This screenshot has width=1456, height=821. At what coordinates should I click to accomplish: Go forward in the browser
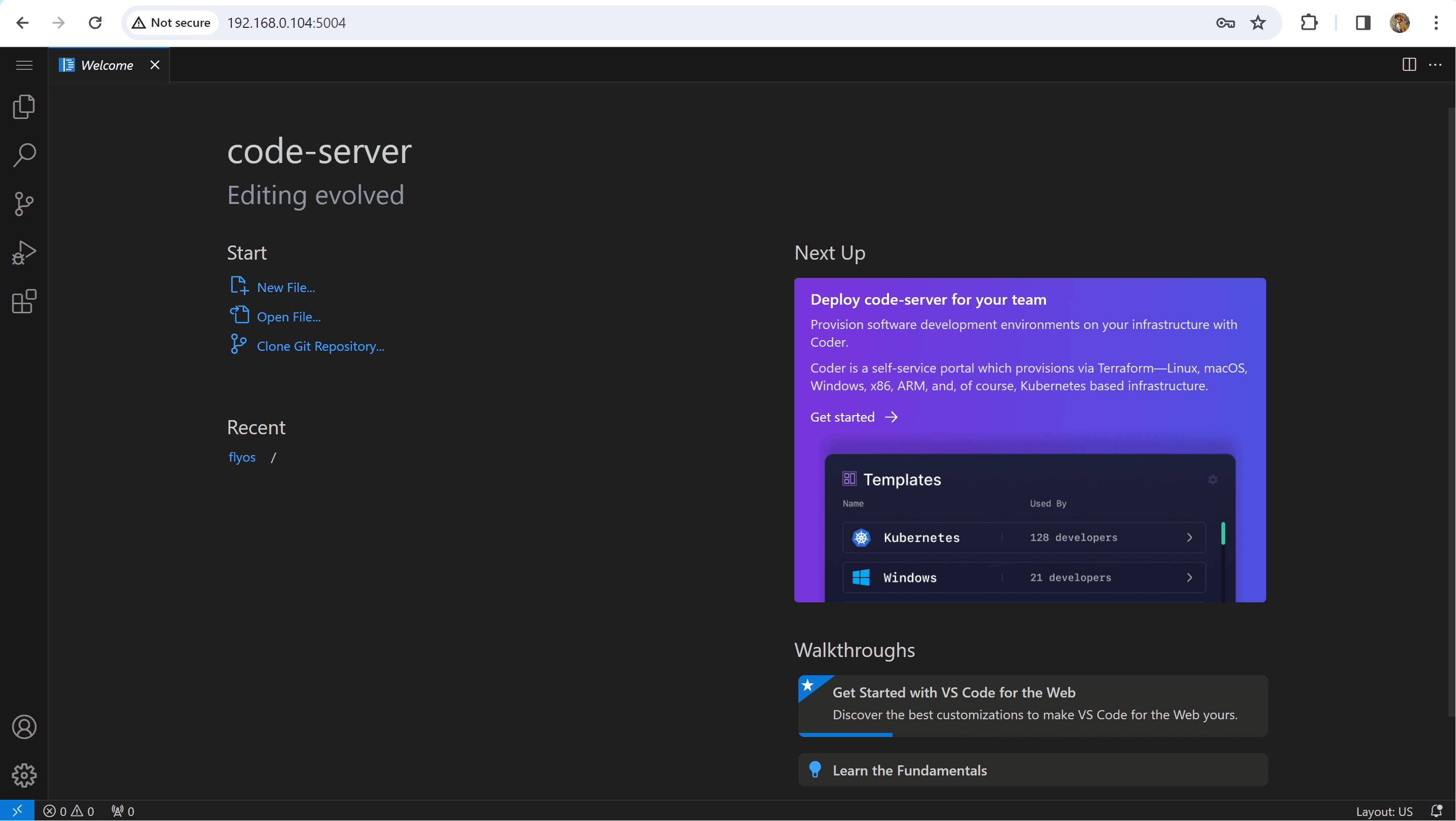pos(58,23)
